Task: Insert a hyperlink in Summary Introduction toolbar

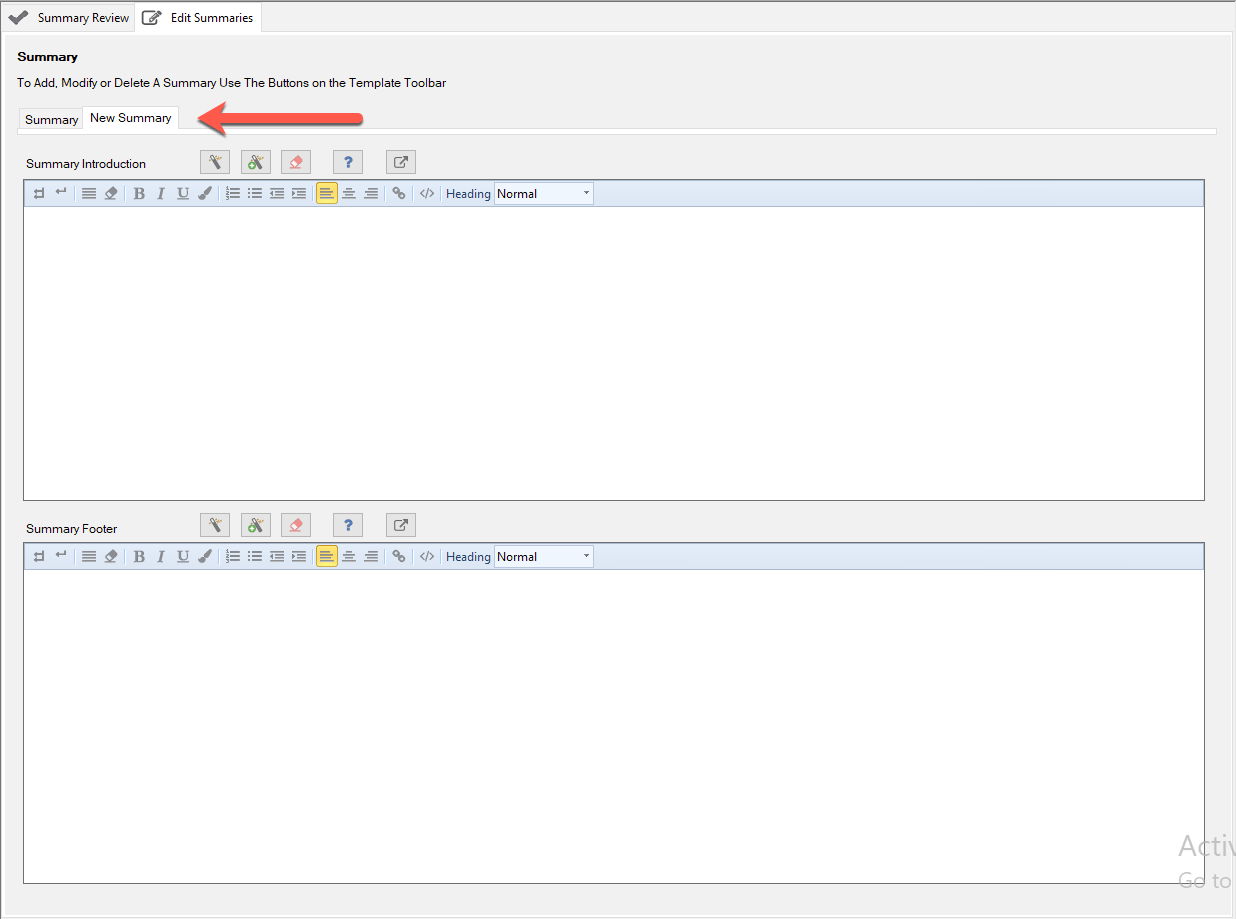Action: pos(399,194)
